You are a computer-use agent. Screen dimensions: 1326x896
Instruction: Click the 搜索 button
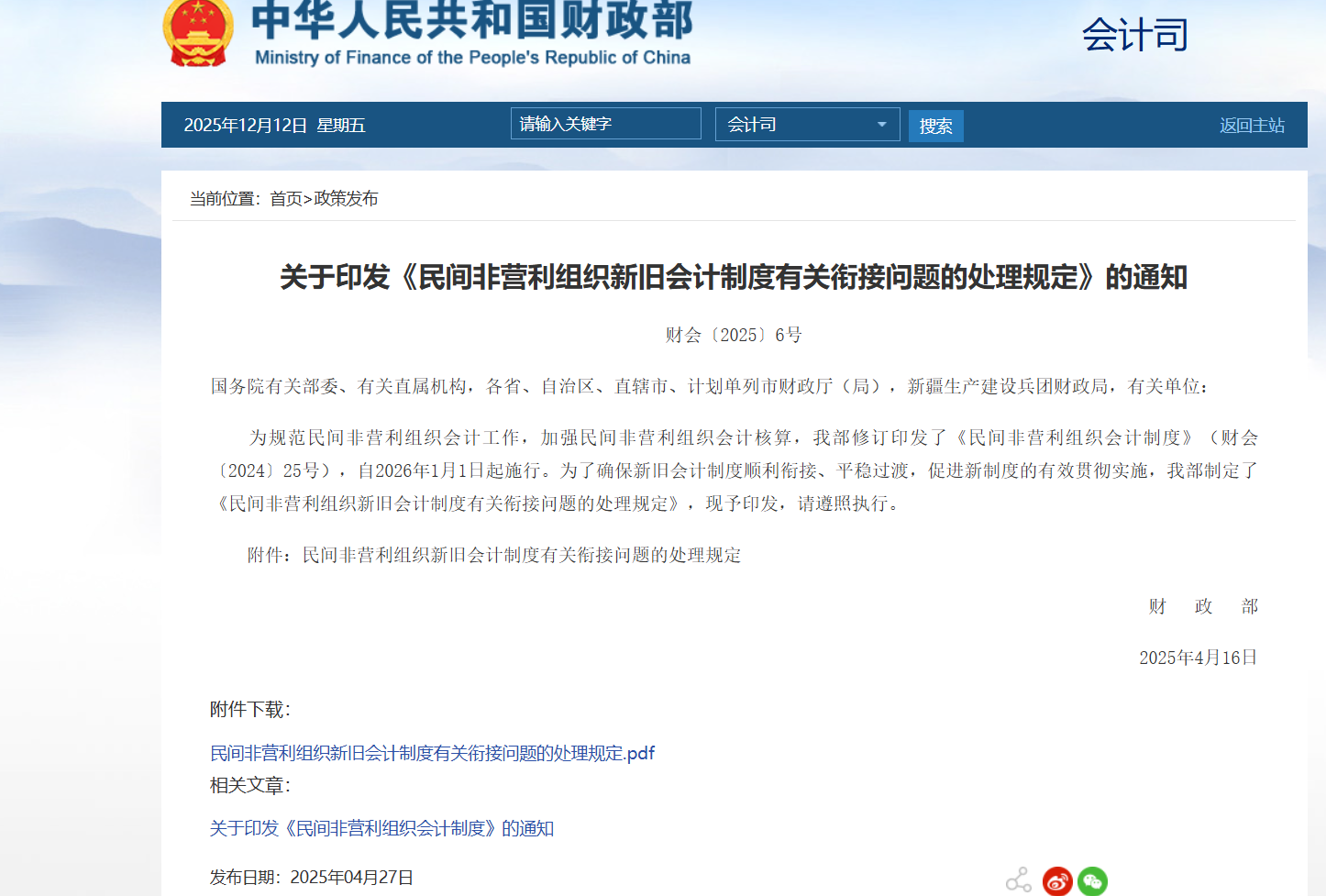click(936, 126)
